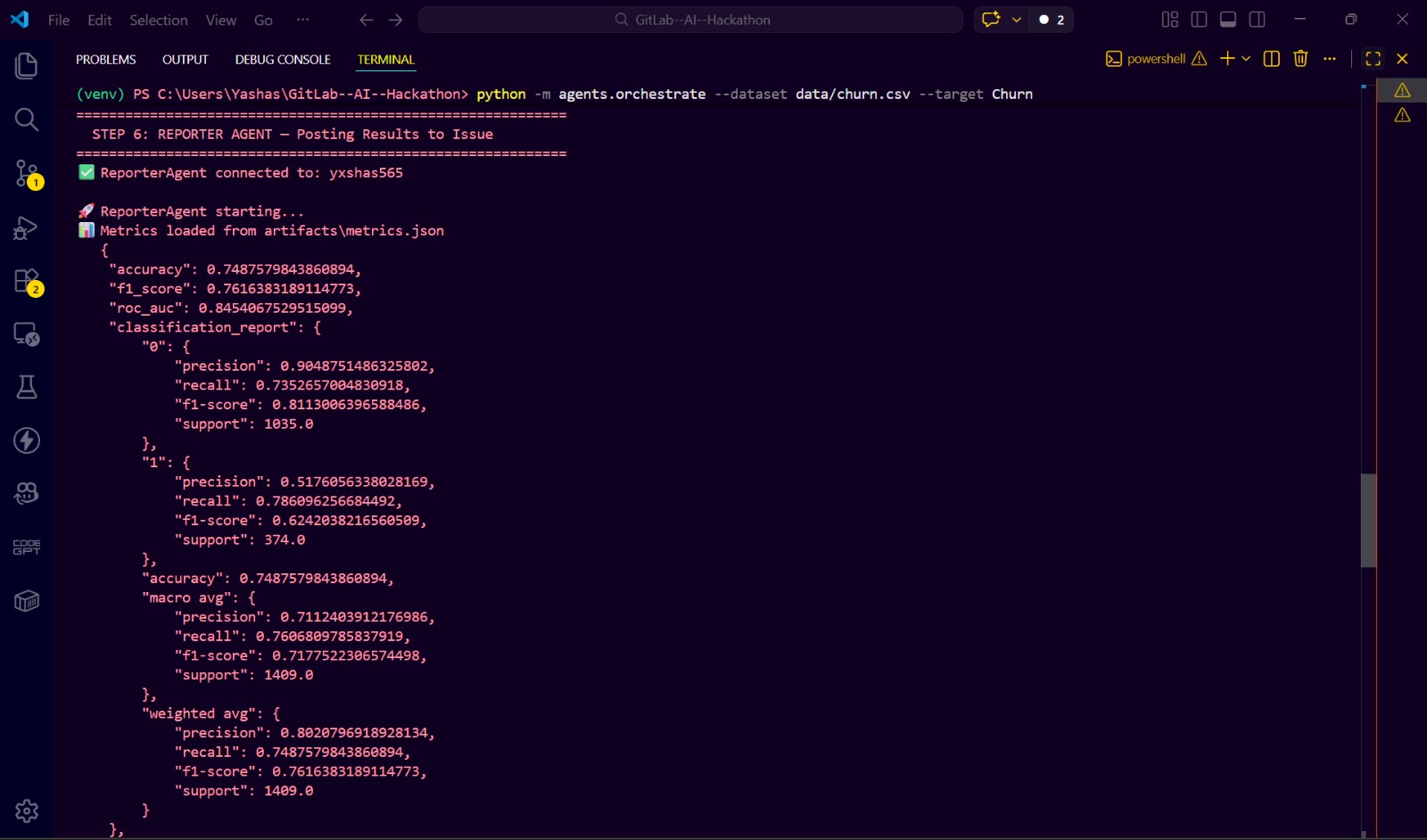Screen dimensions: 1427x840
Task: Open the Testing flask view
Action: [x=27, y=387]
